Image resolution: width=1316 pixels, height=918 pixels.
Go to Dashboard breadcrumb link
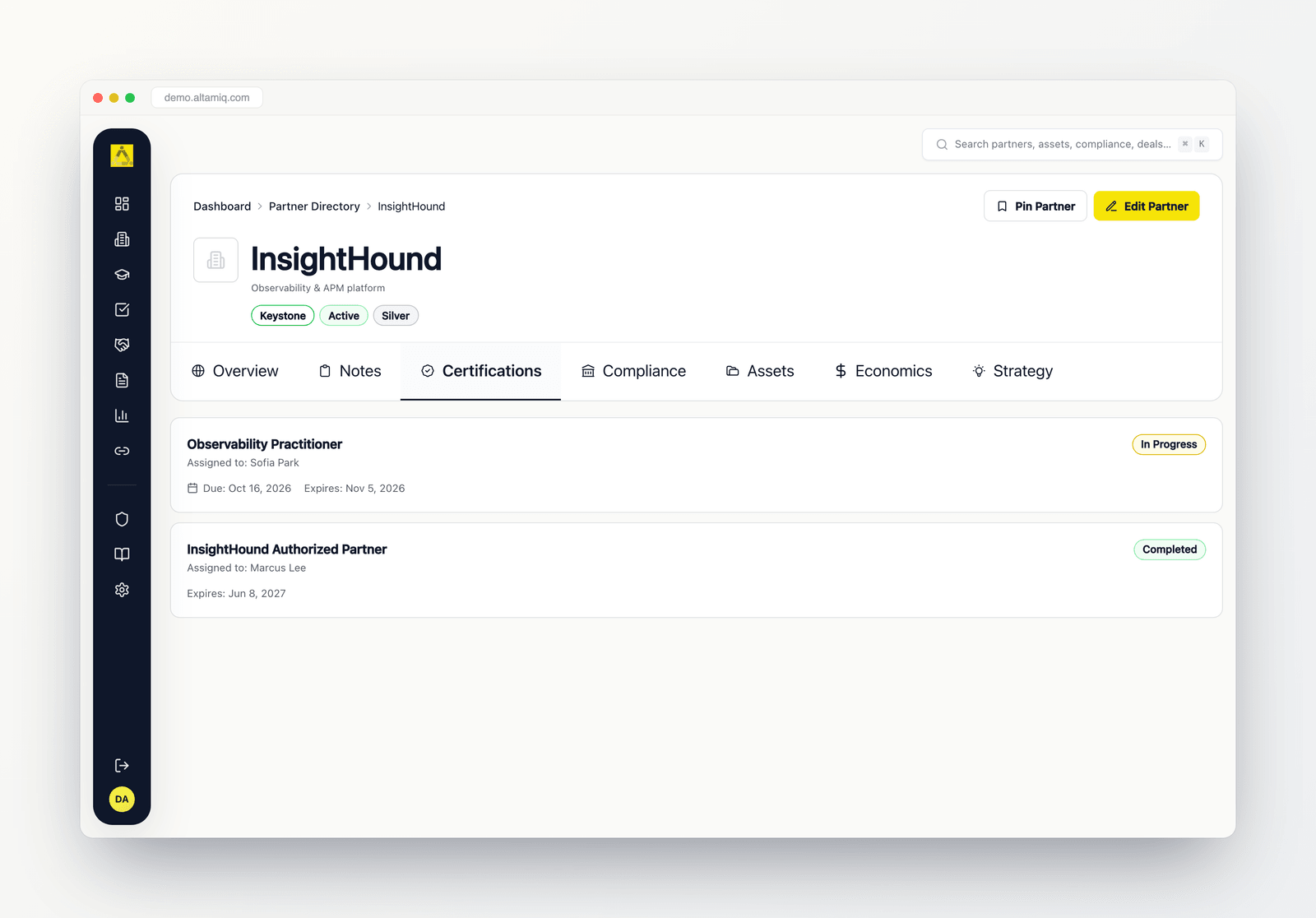(x=222, y=206)
